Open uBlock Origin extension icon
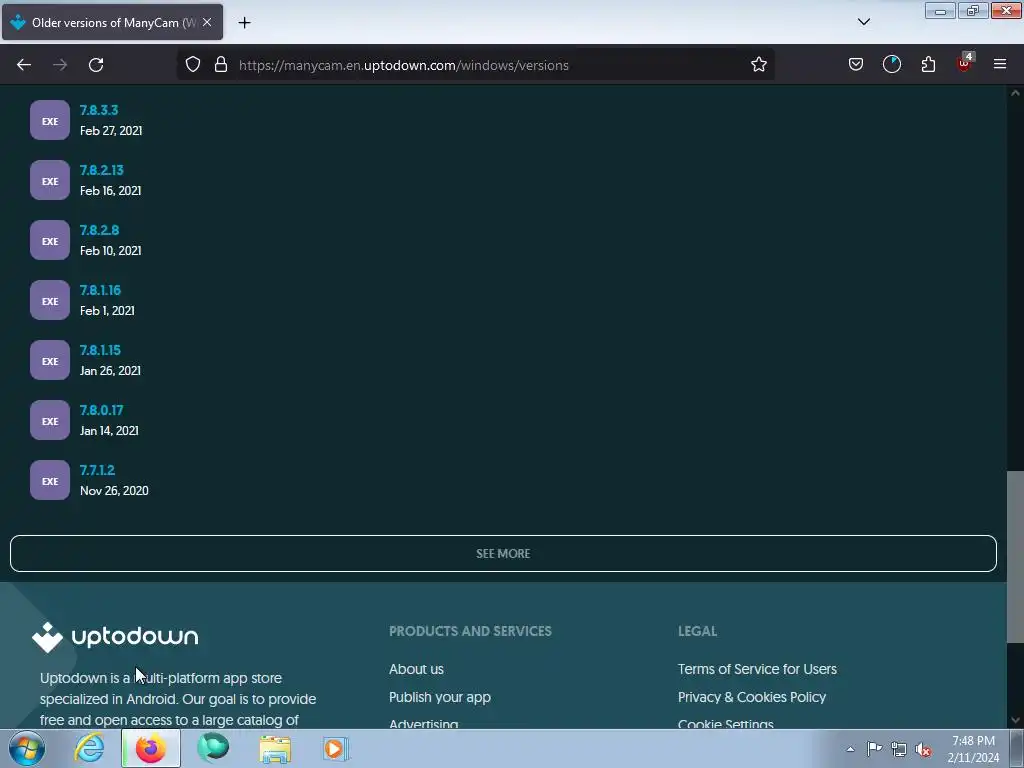The image size is (1024, 768). [964, 63]
